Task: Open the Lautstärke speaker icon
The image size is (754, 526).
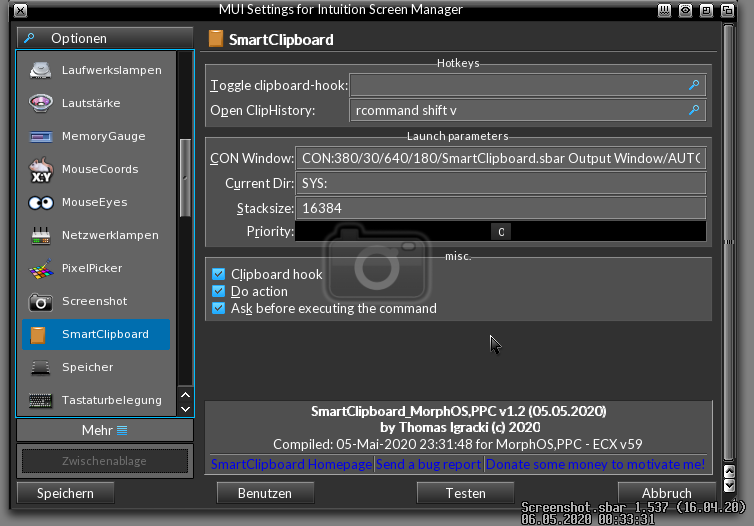Action: (41, 103)
